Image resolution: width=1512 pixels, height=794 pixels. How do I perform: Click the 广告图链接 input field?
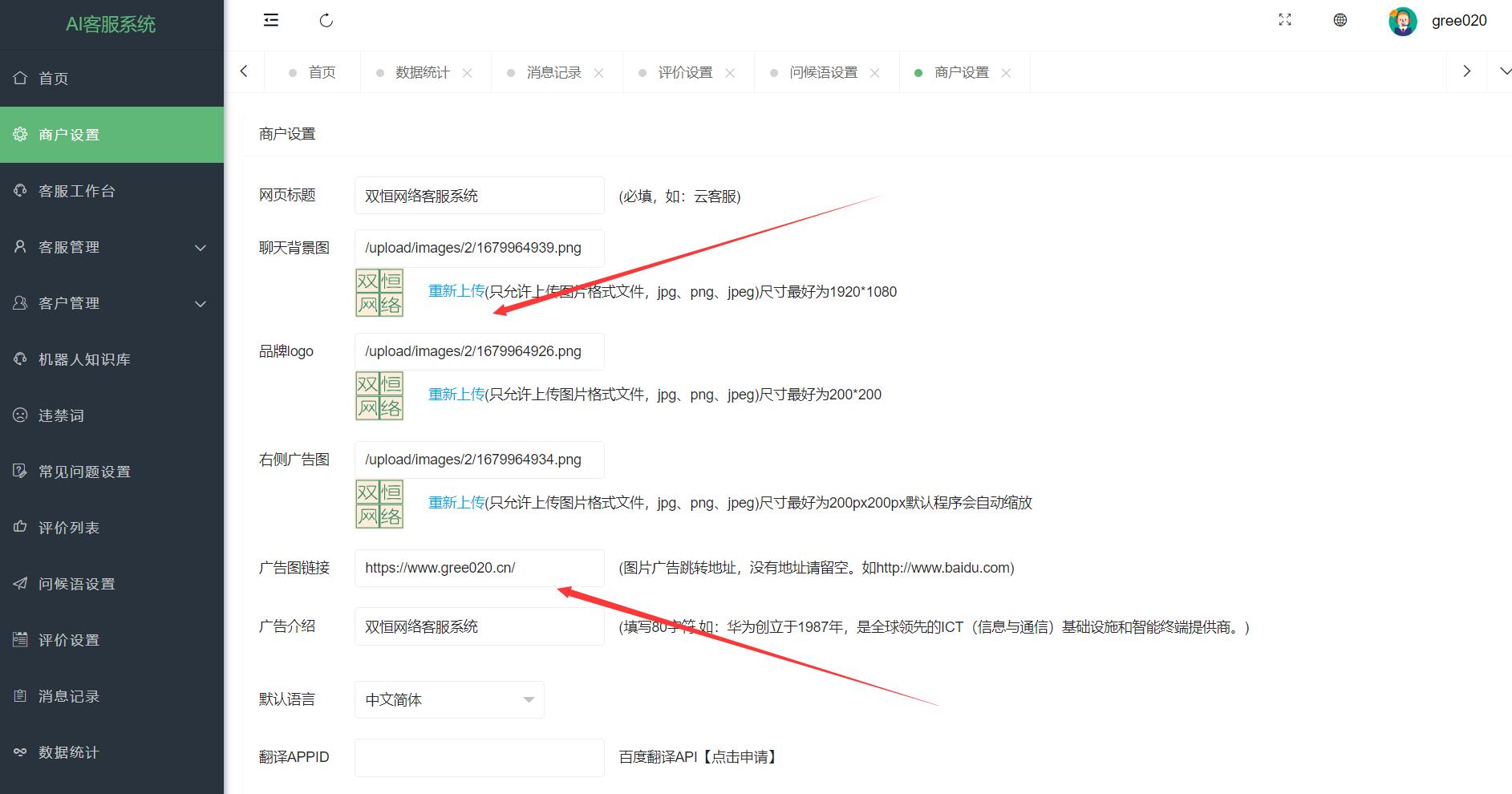[480, 568]
